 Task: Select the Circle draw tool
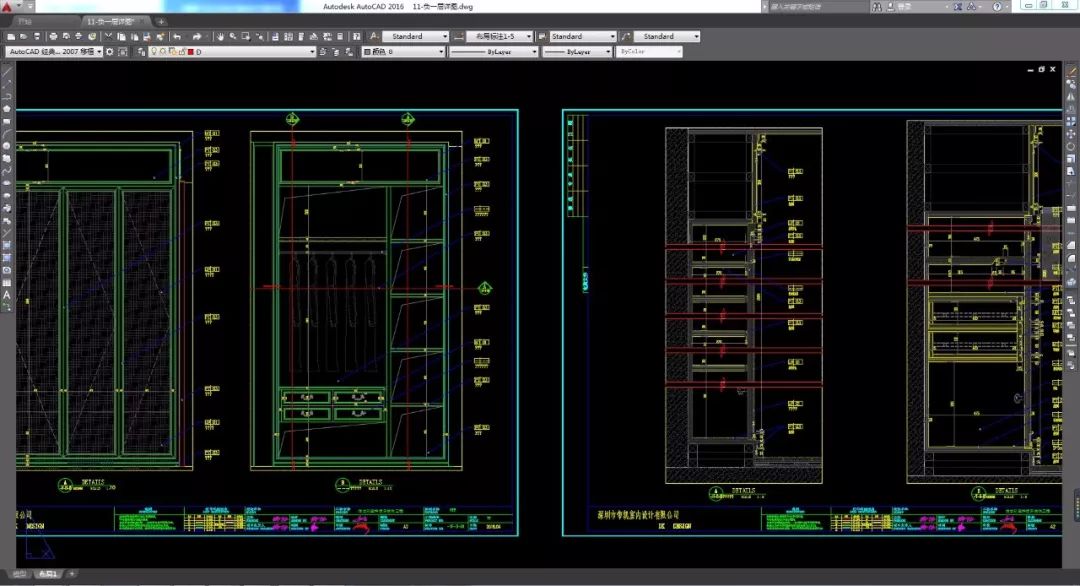tap(7, 146)
